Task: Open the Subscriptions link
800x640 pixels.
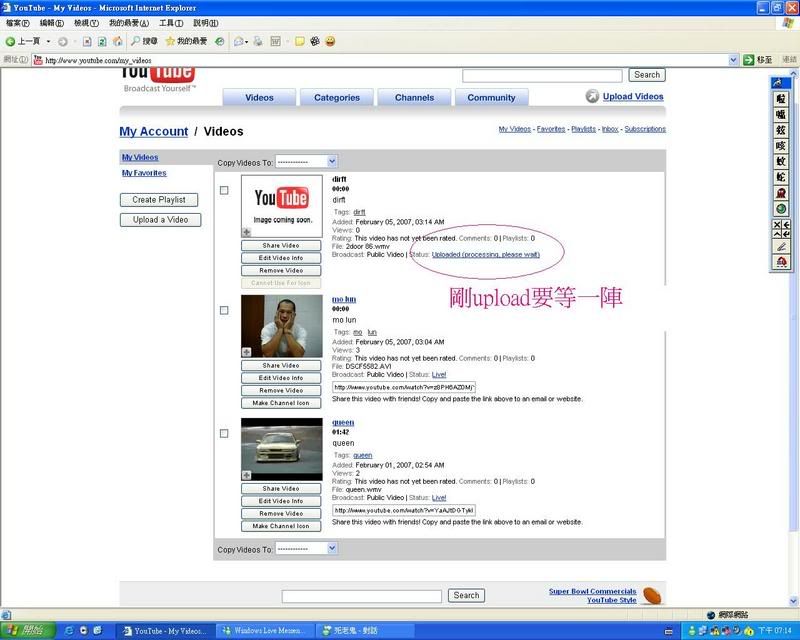Action: coord(645,129)
